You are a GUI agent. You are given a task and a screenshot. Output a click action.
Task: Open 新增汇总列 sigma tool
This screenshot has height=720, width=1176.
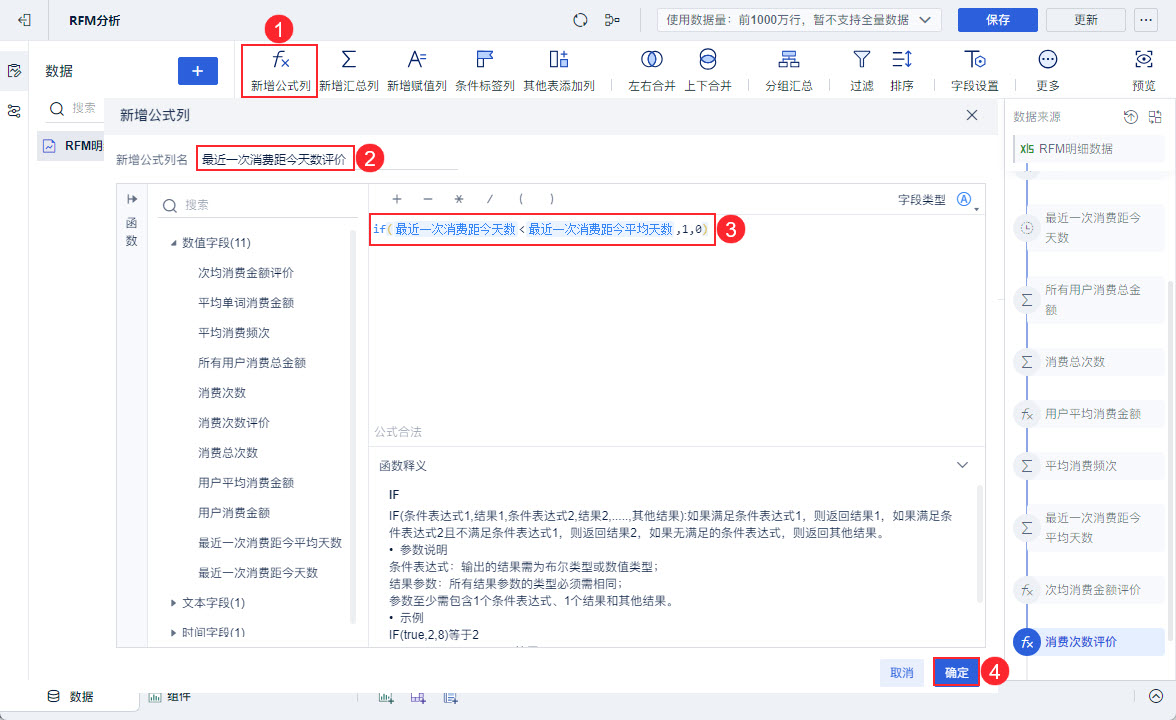click(x=349, y=60)
